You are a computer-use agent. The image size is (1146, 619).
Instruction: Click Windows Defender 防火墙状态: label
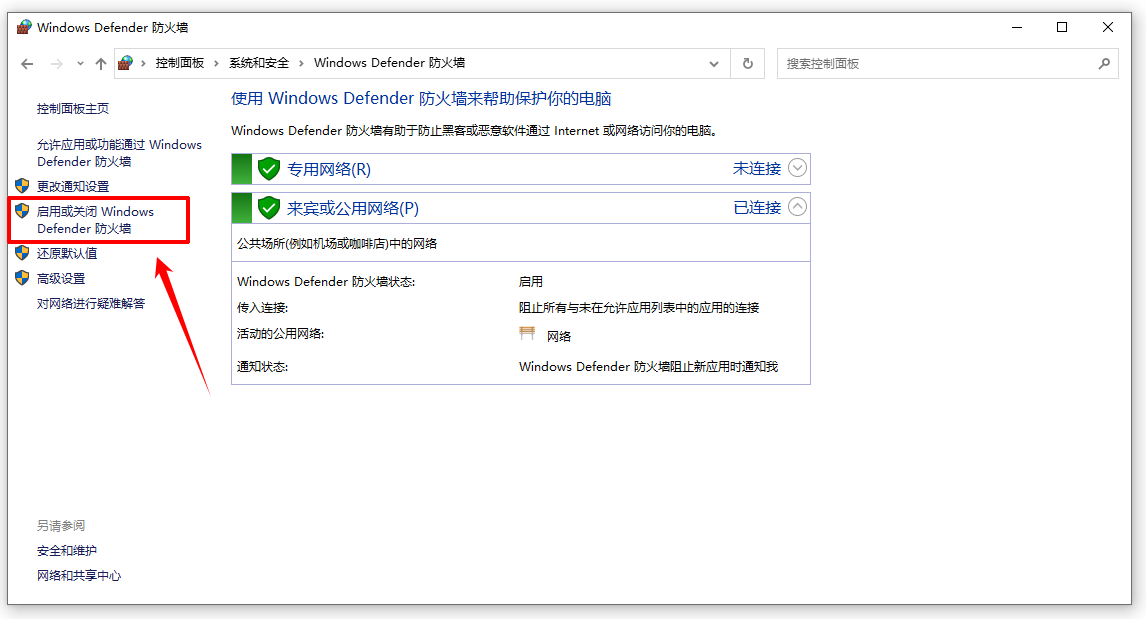click(x=326, y=281)
